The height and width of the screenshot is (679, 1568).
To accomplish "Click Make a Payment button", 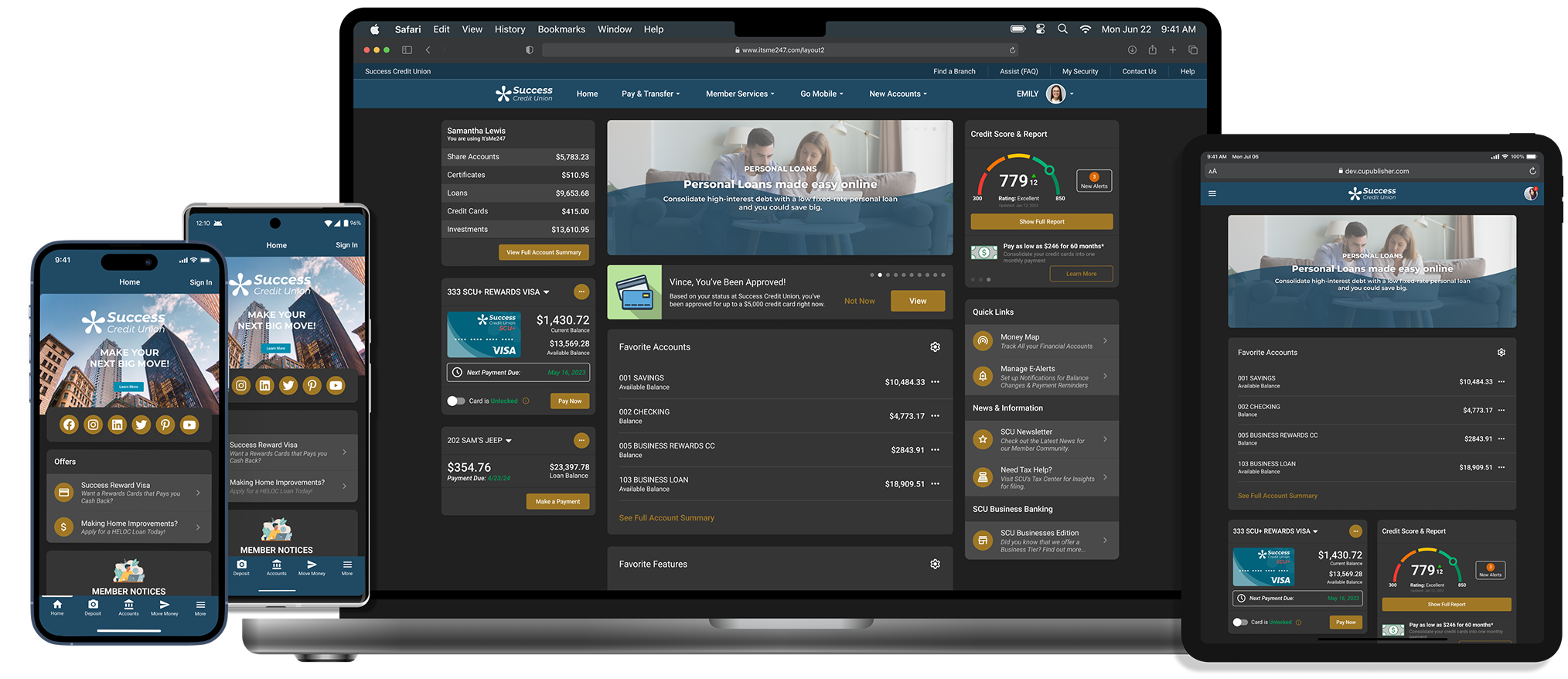I will coord(557,502).
